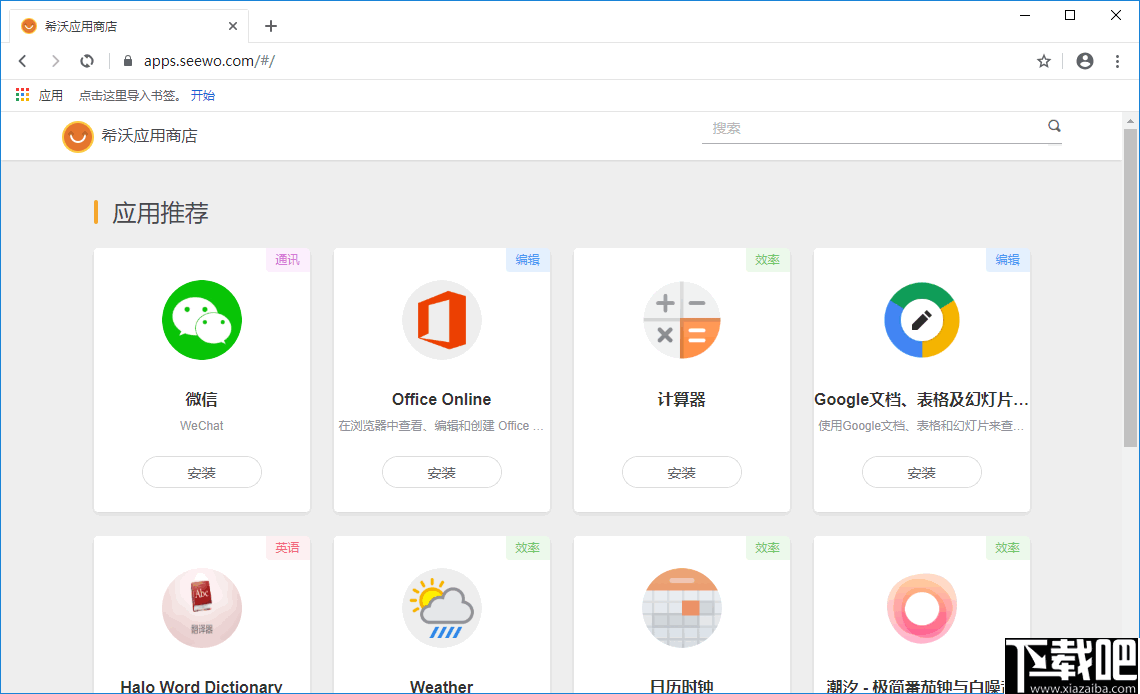
Task: Go back with browser back arrow
Action: [23, 61]
